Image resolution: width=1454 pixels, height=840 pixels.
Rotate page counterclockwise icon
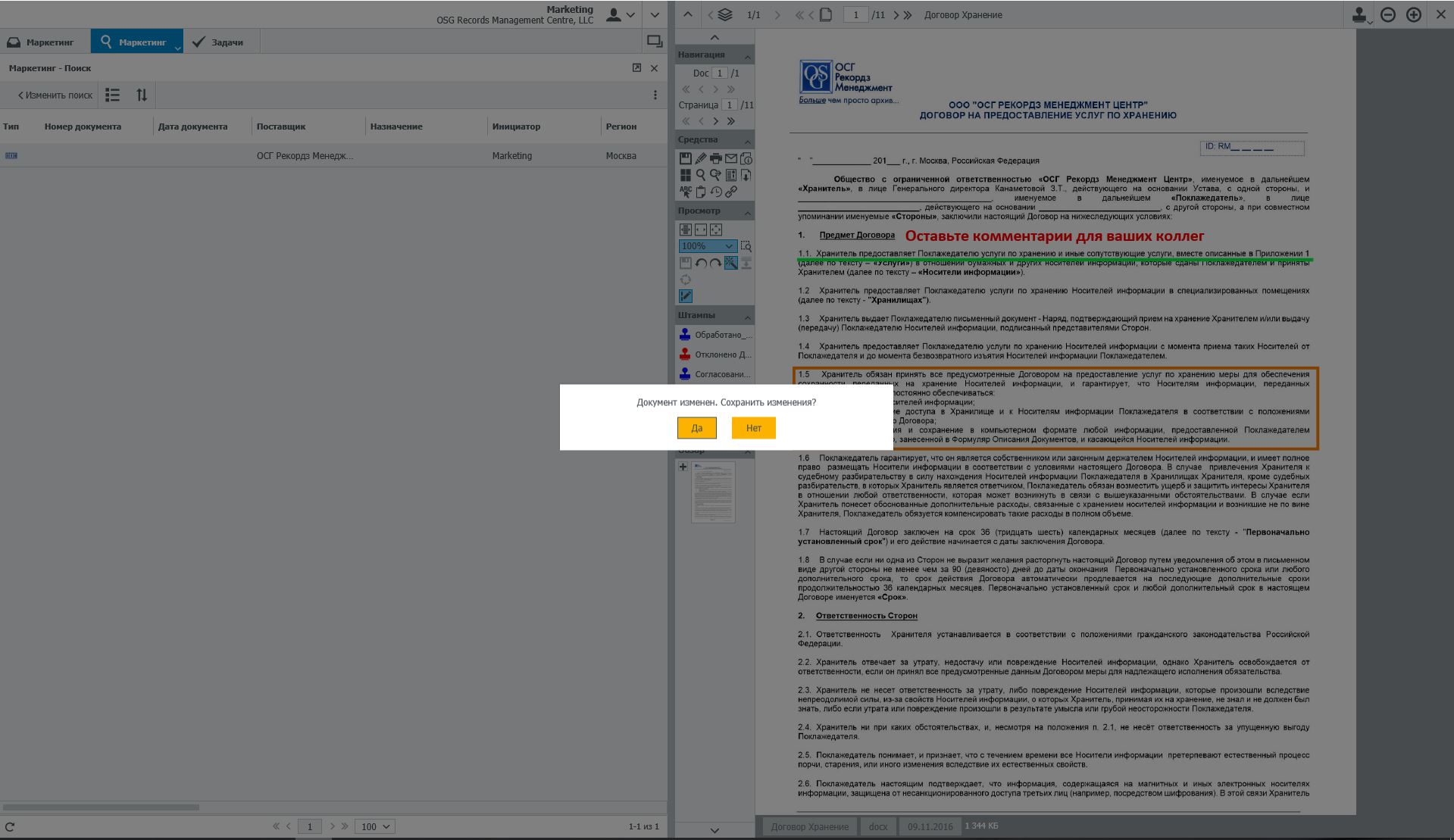tap(700, 263)
